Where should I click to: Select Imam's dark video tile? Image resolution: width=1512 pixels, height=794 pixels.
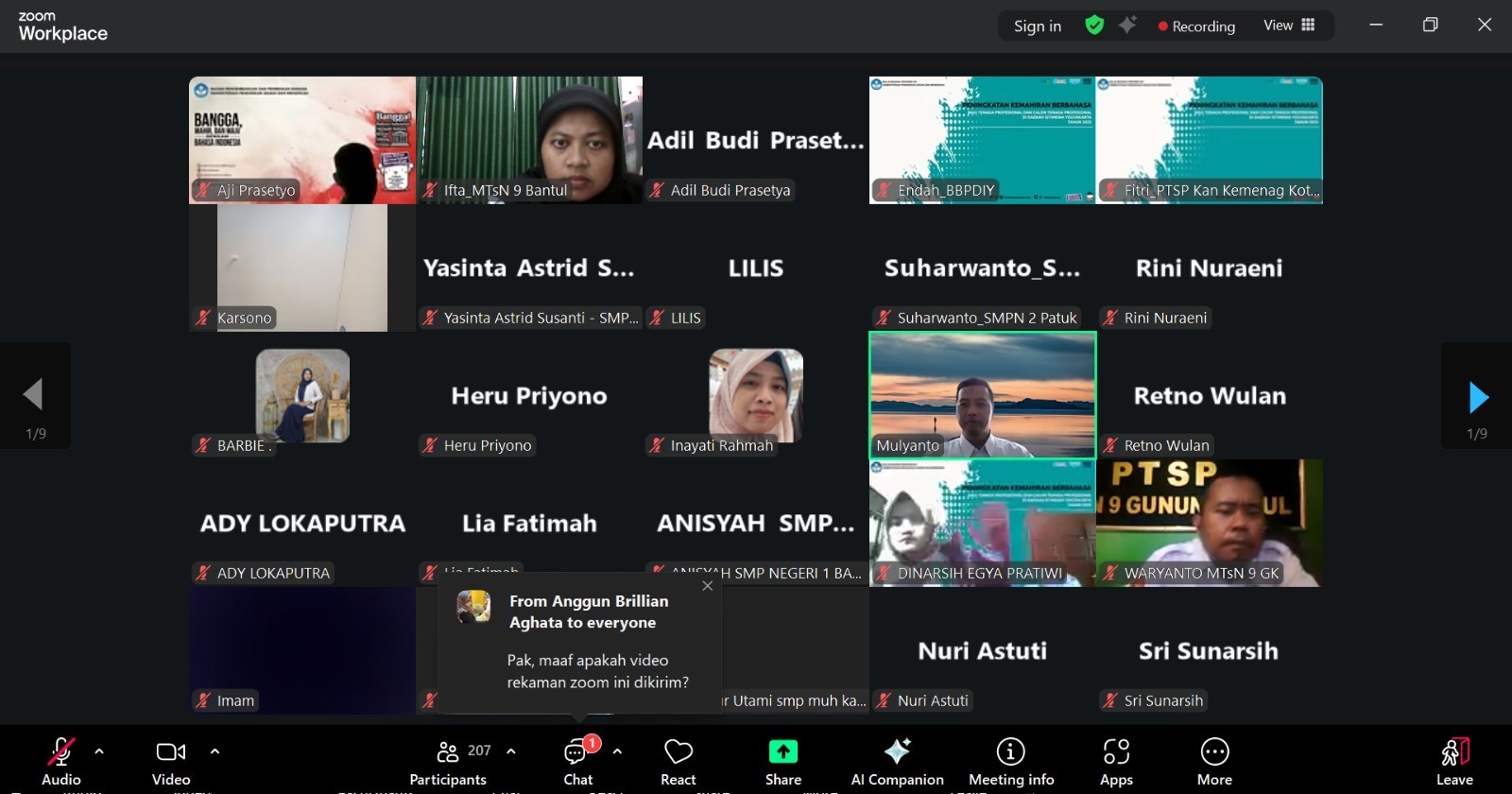302,650
